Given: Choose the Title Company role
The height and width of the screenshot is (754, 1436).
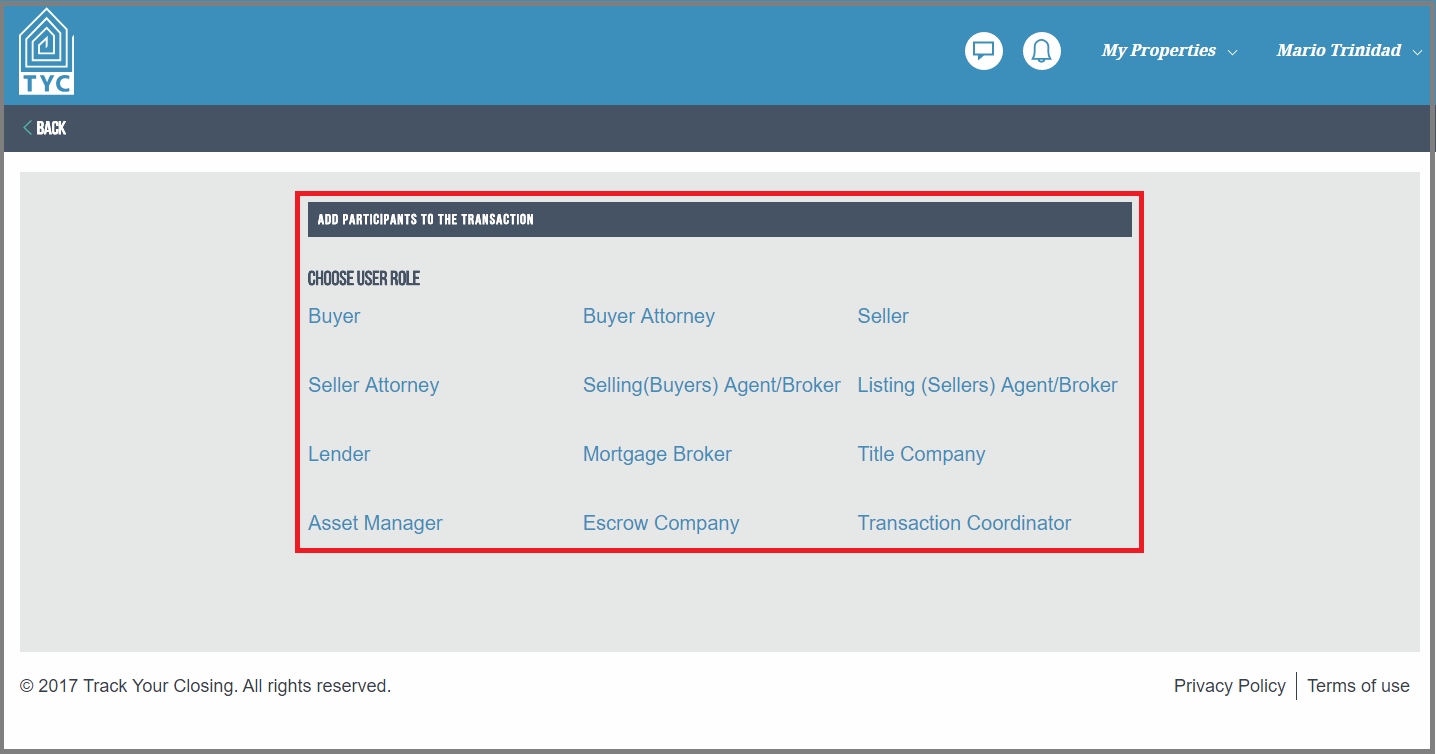Looking at the screenshot, I should [921, 454].
